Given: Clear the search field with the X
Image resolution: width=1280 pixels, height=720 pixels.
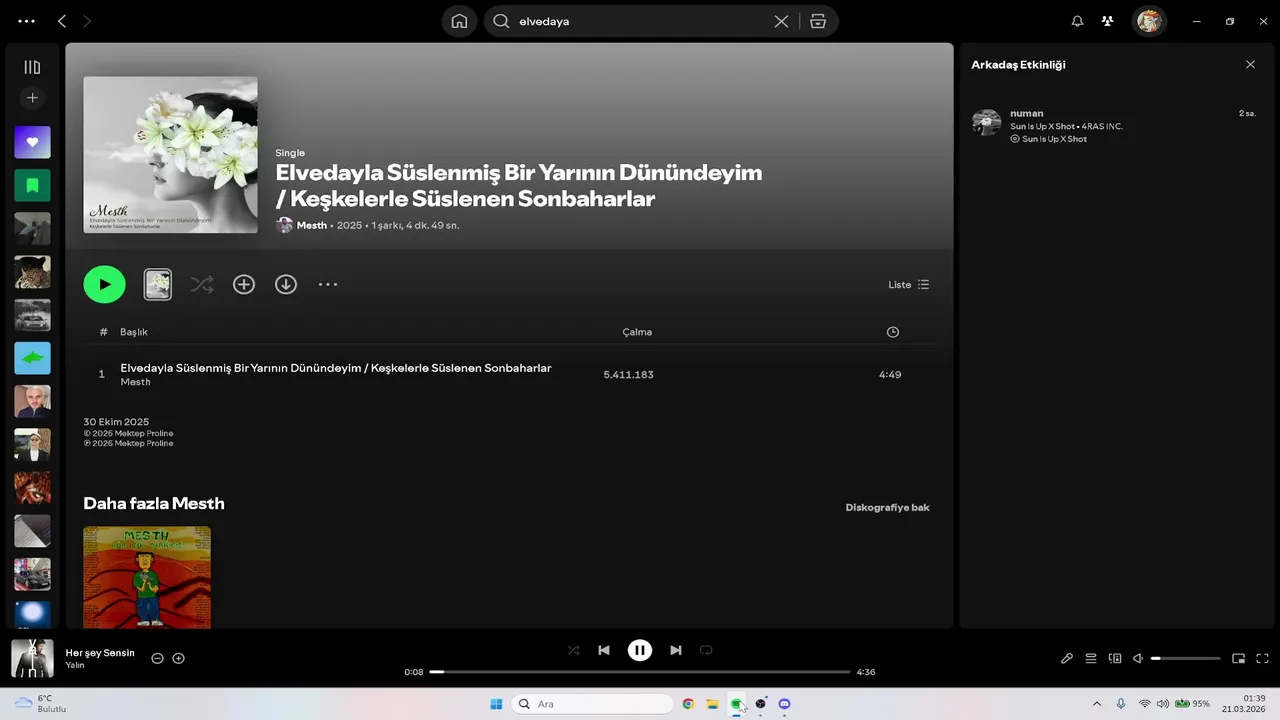Looking at the screenshot, I should point(781,21).
